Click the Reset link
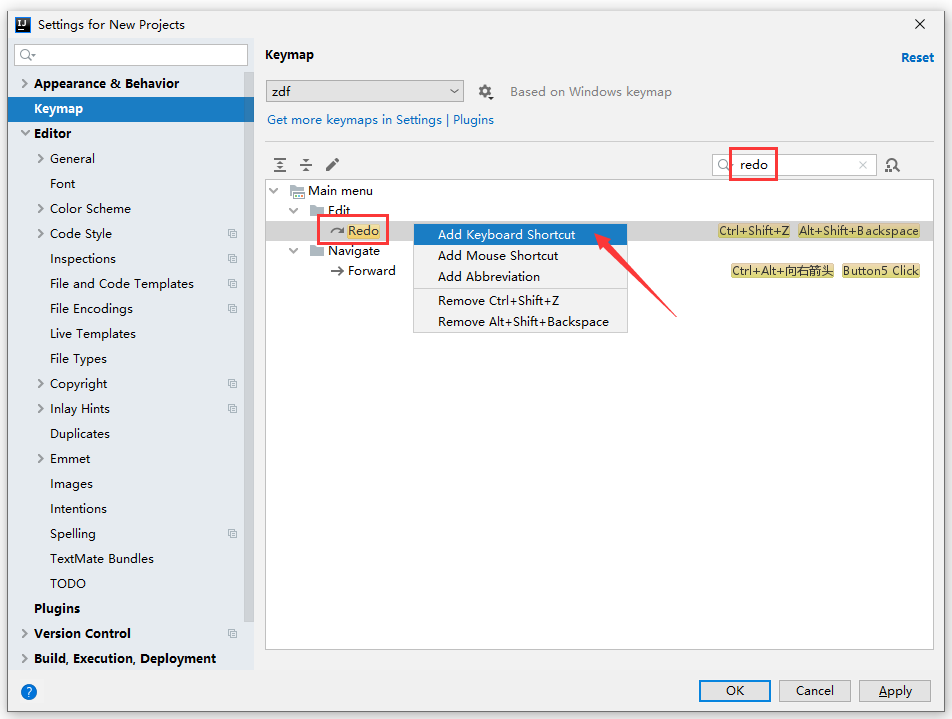 tap(917, 58)
